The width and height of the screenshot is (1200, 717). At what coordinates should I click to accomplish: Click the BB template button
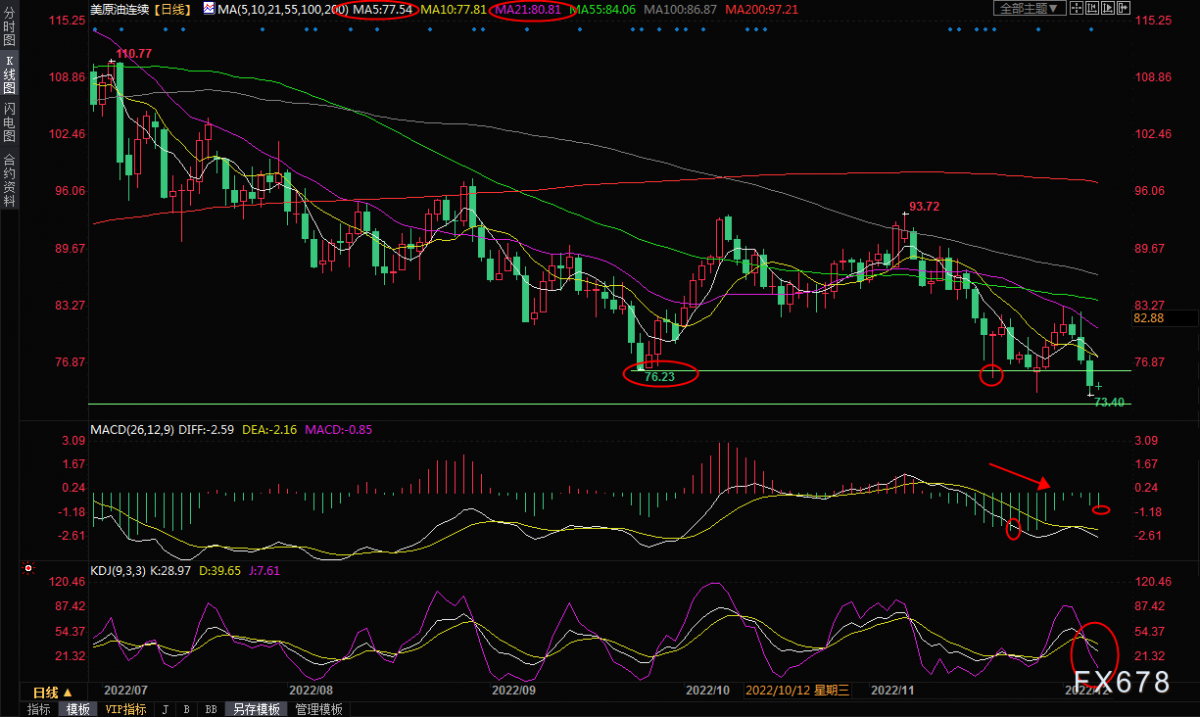(211, 709)
